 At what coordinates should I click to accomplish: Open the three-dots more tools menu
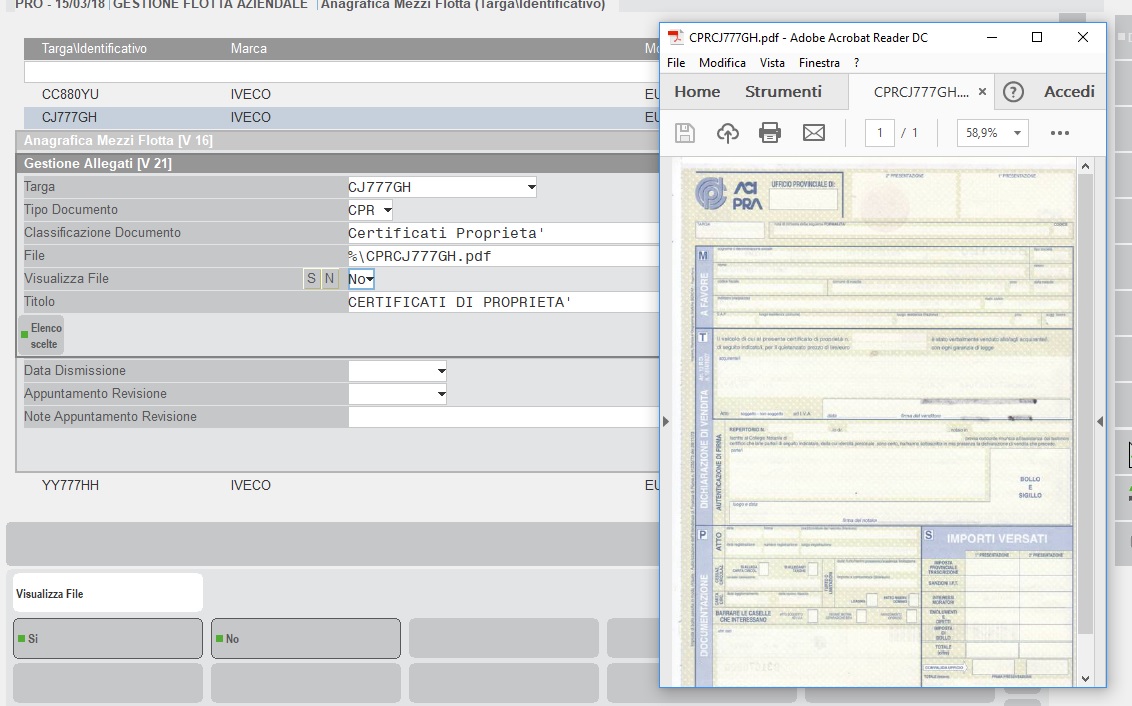[x=1060, y=133]
